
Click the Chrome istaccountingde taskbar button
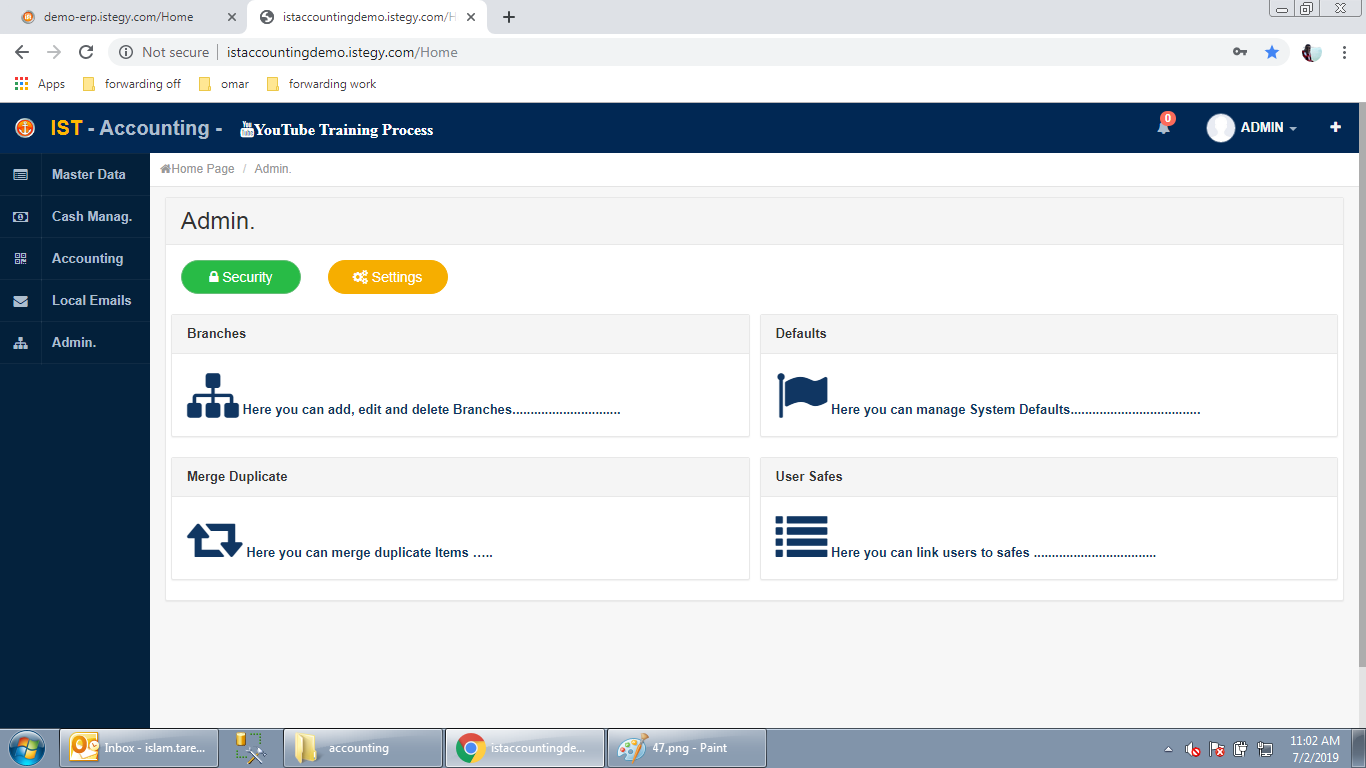pos(525,748)
